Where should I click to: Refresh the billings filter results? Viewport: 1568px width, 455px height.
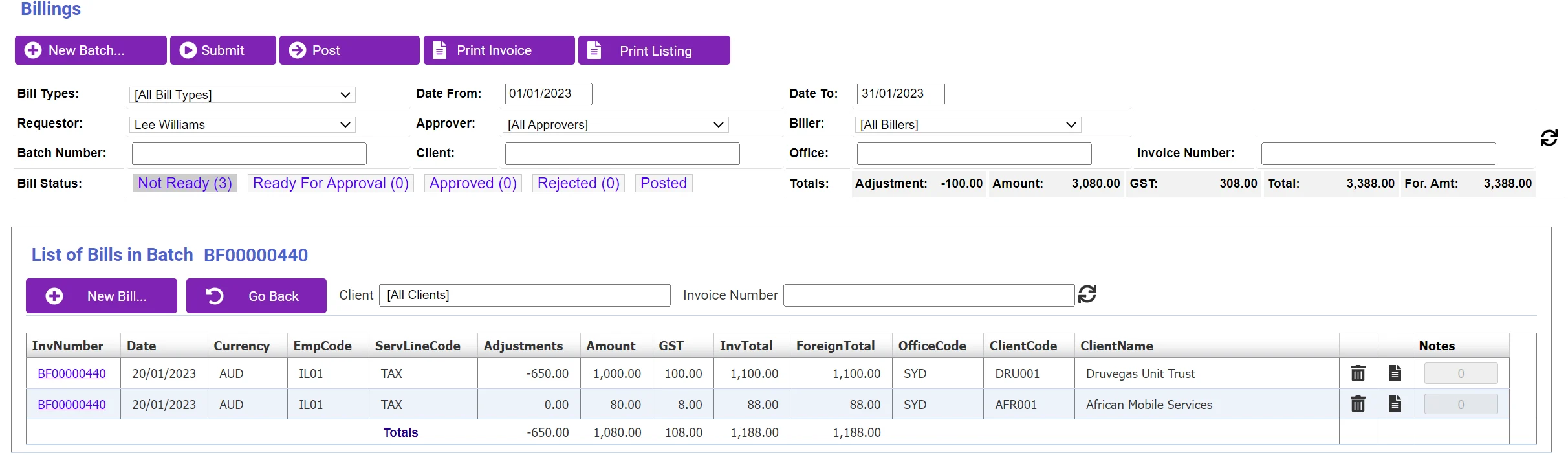pos(1549,138)
